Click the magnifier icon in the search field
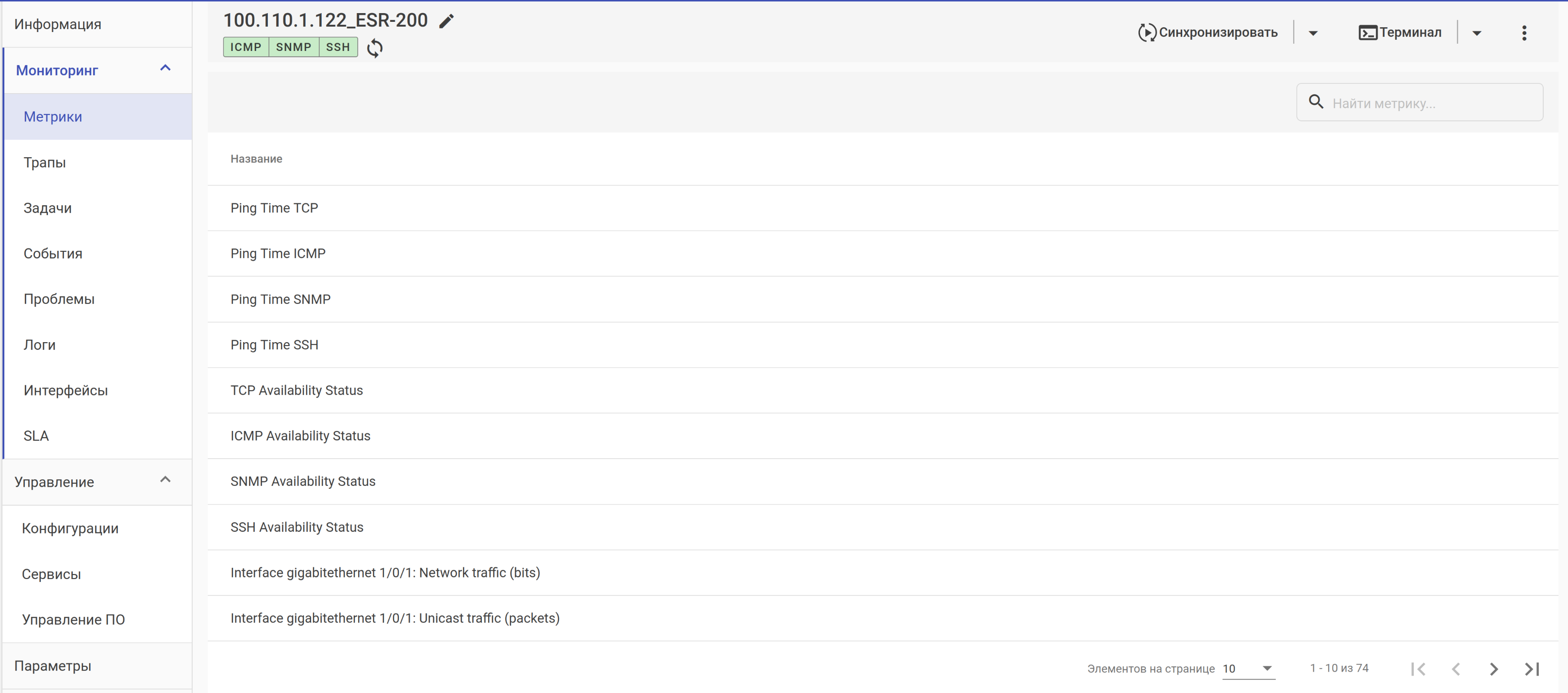Image resolution: width=1568 pixels, height=693 pixels. click(x=1315, y=102)
